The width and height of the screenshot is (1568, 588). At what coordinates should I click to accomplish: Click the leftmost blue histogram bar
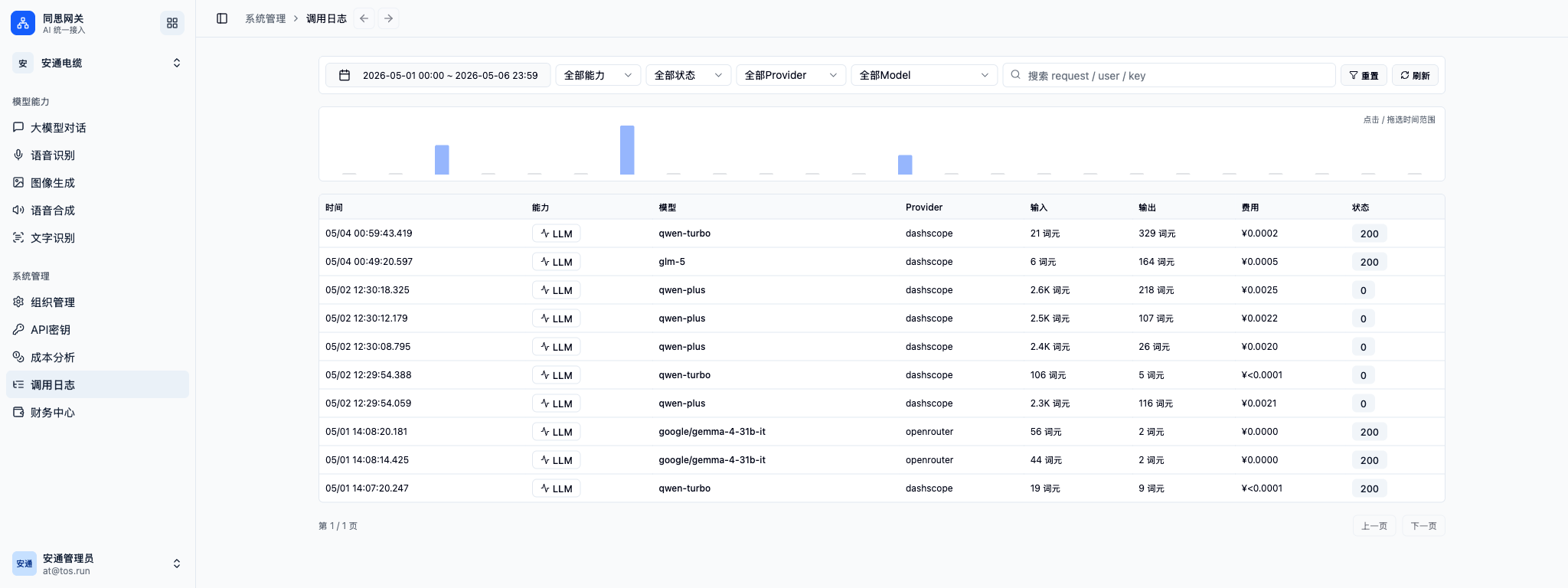[x=442, y=160]
